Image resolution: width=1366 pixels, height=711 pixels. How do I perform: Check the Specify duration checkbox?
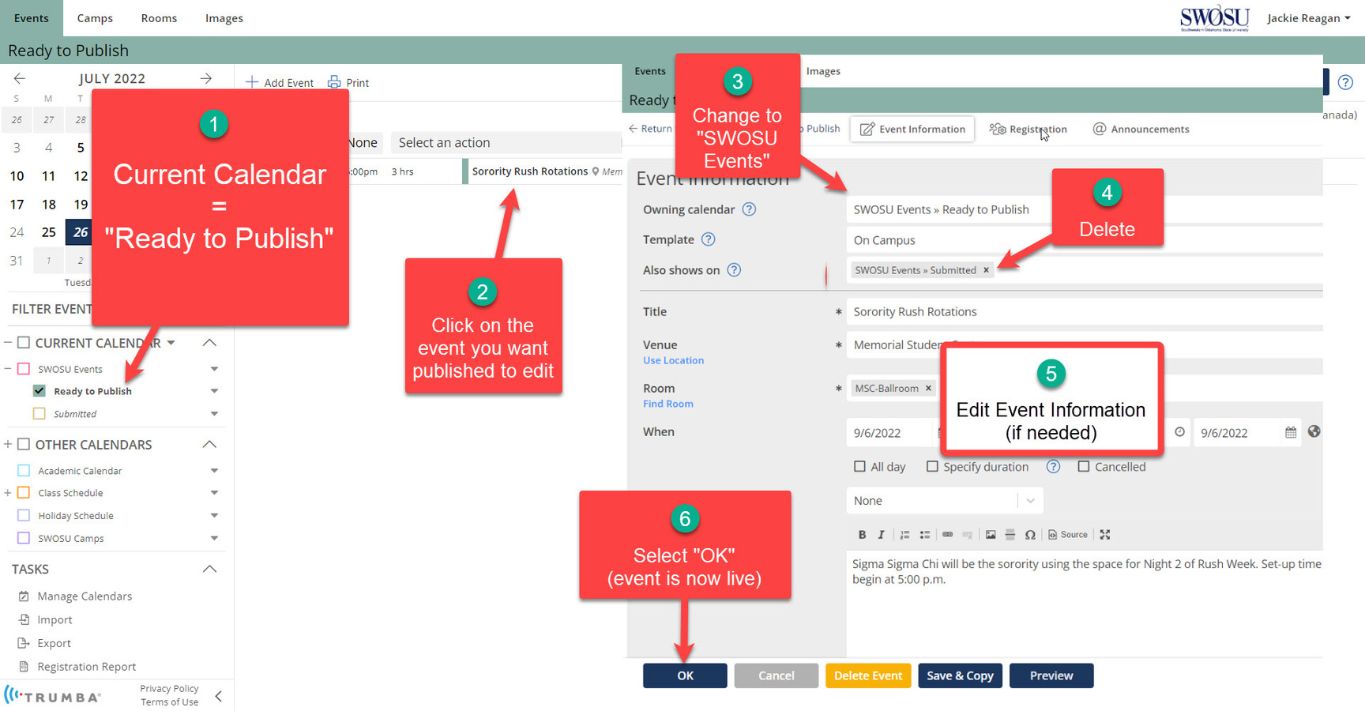[932, 467]
